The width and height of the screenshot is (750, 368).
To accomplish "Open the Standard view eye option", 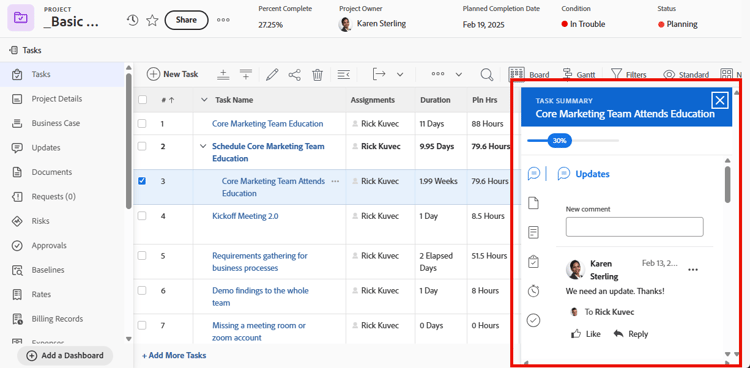I will 686,75.
